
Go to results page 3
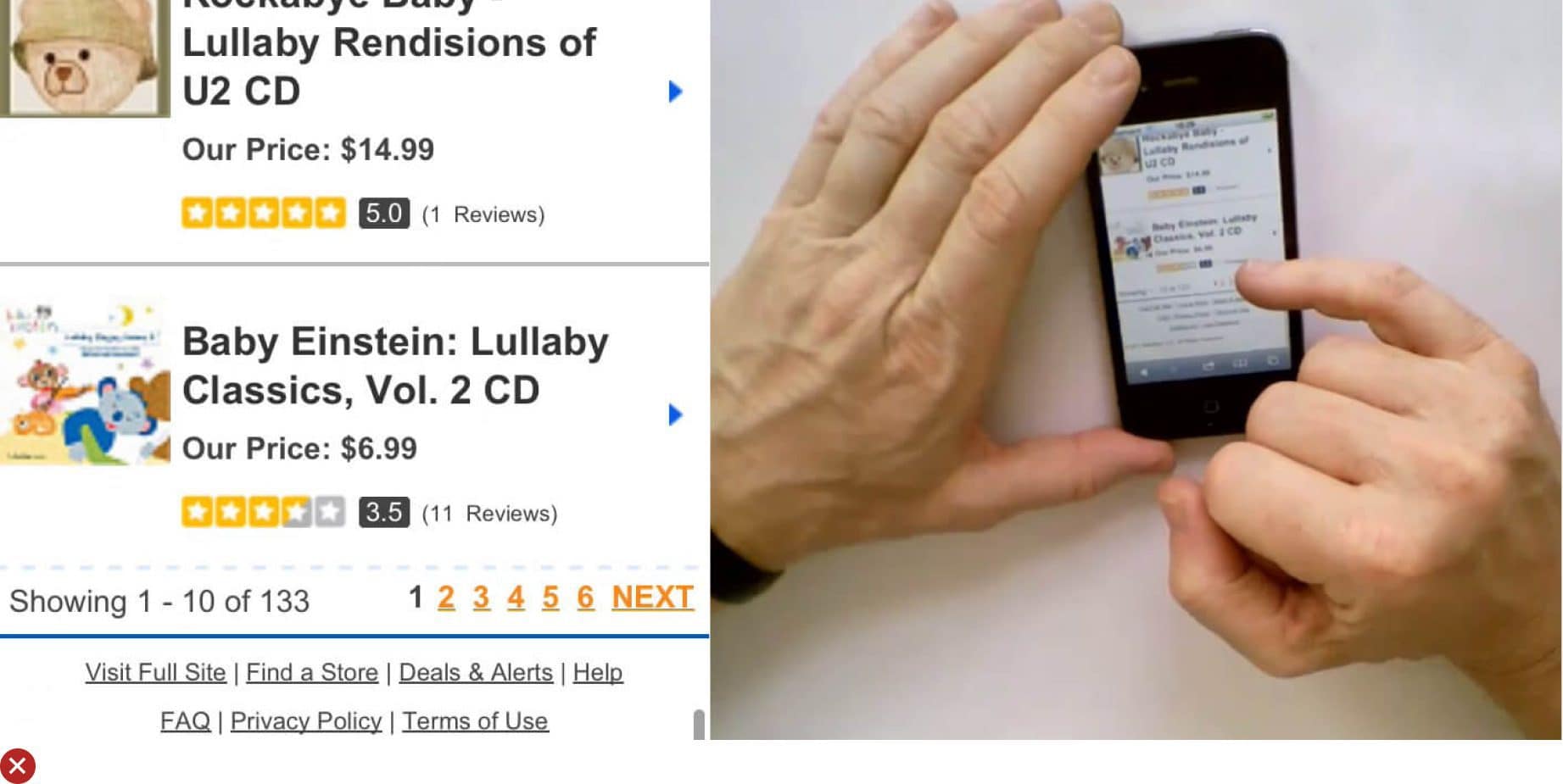(481, 598)
